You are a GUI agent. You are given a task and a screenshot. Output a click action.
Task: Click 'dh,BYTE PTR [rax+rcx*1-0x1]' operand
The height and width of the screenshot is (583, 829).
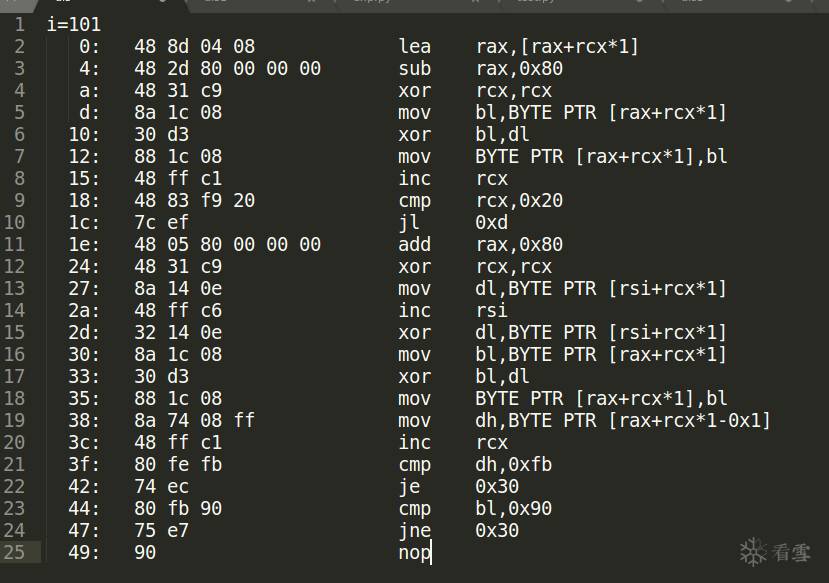pos(623,420)
